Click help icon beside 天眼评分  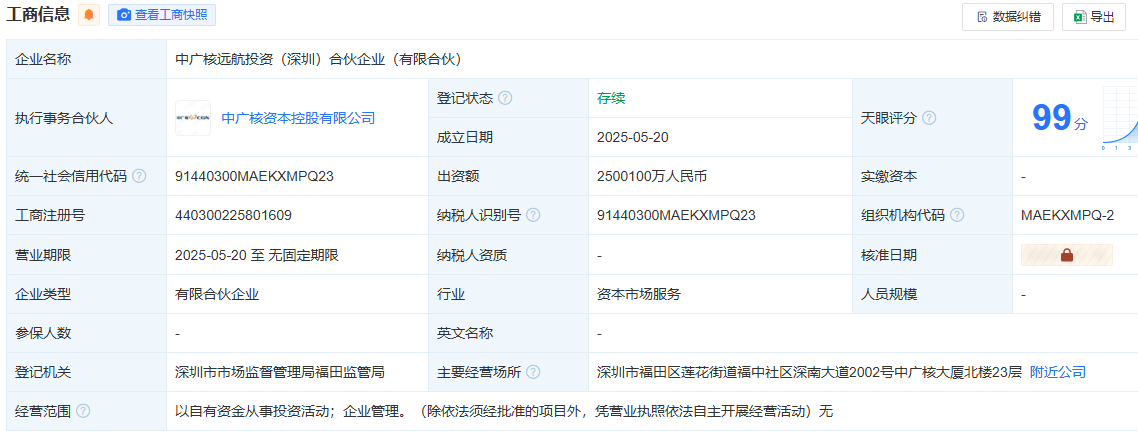[929, 118]
